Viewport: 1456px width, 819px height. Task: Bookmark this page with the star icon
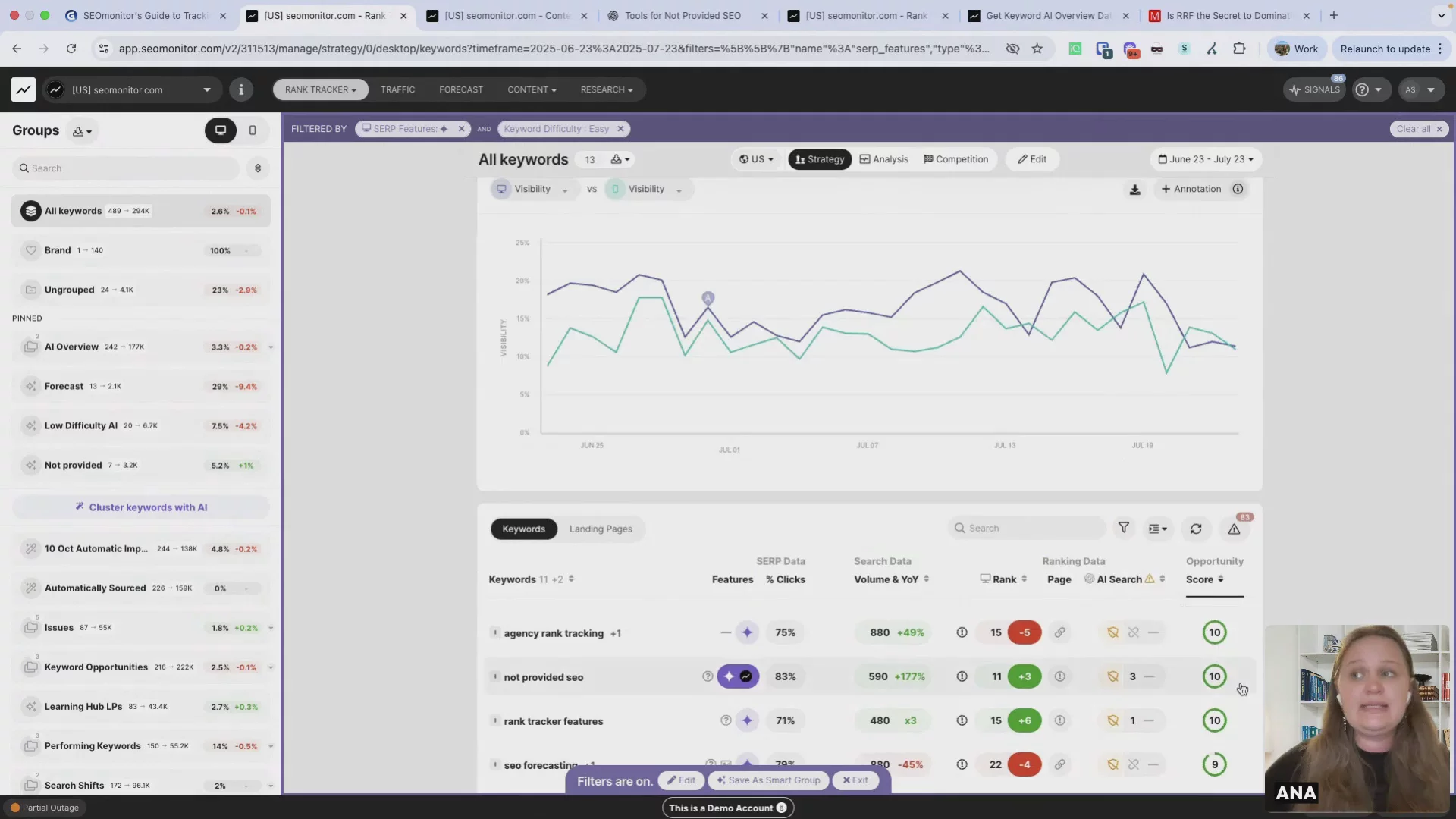[1037, 49]
